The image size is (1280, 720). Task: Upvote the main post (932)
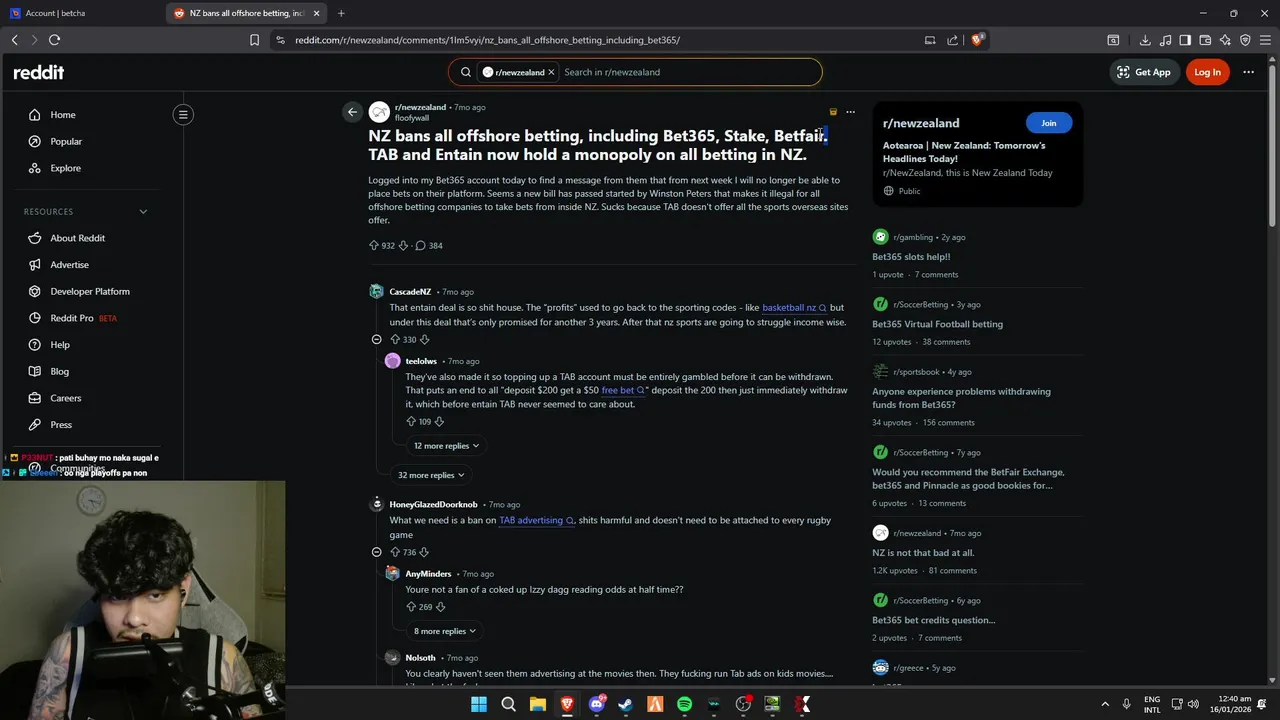374,245
